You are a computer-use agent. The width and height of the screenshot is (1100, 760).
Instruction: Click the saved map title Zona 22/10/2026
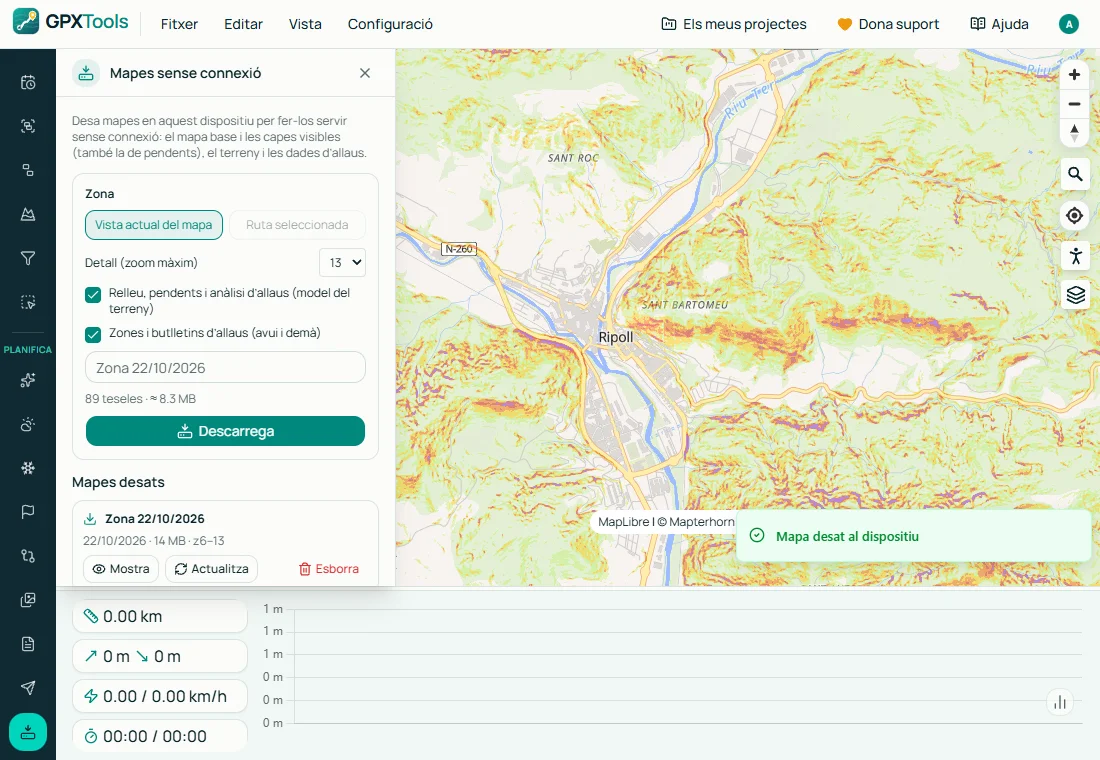point(154,519)
